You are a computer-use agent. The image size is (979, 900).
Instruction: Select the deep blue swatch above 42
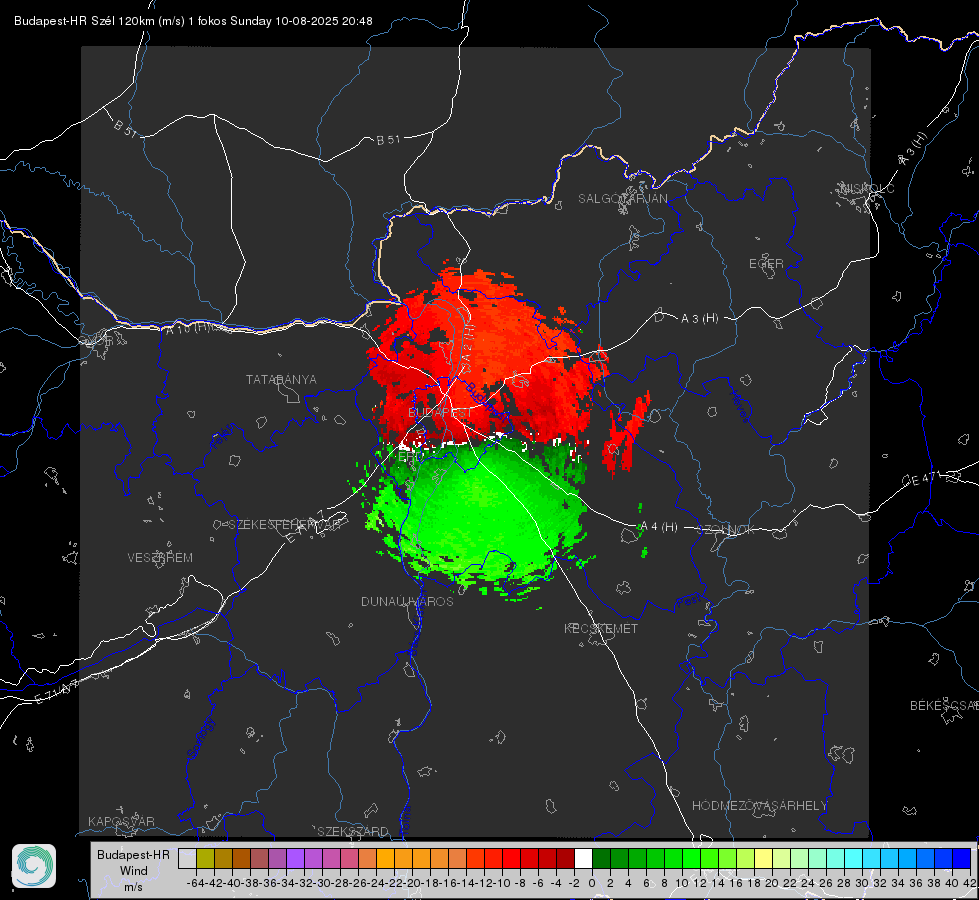(962, 859)
